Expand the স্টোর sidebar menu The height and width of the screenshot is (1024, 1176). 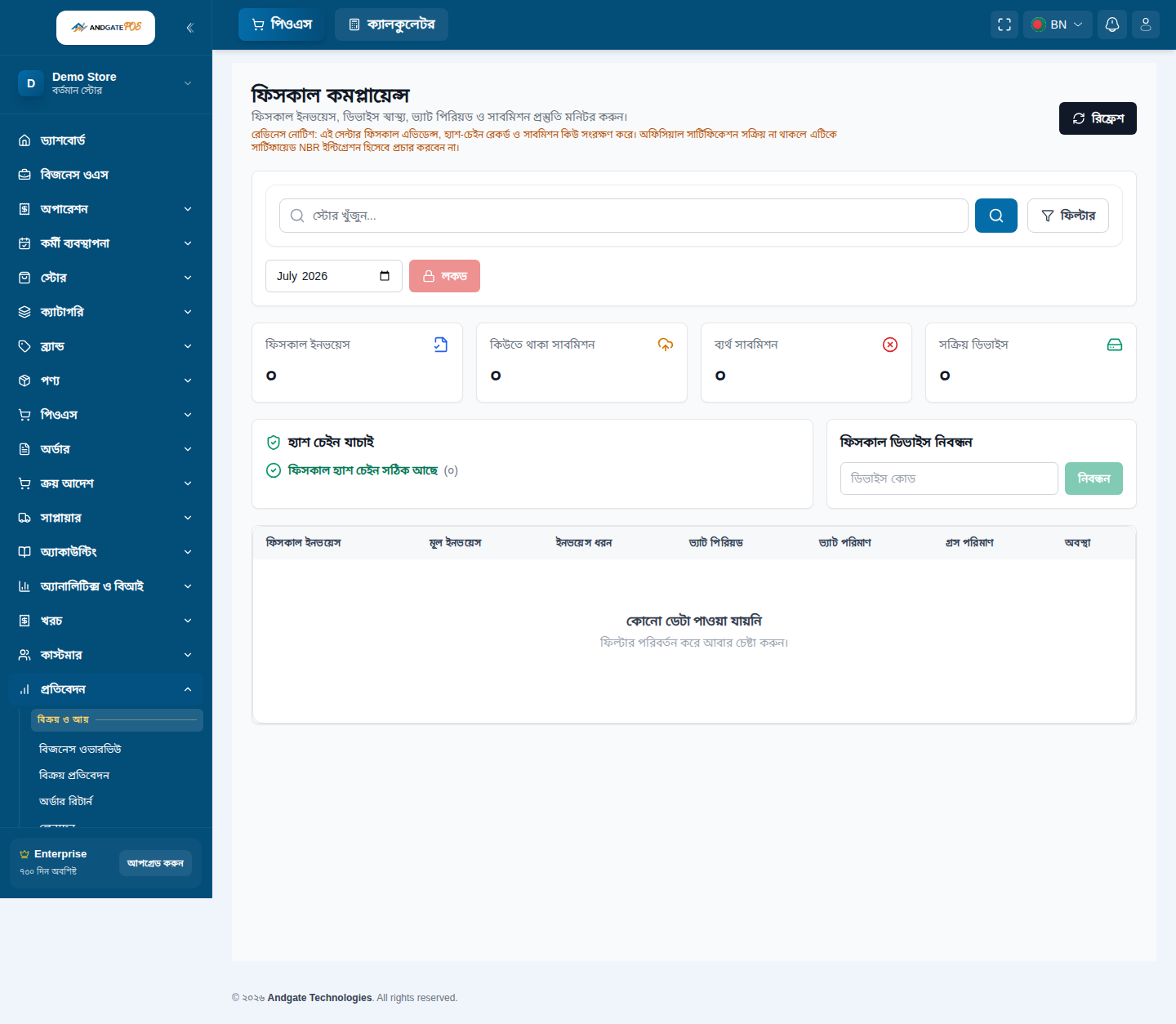pos(106,278)
